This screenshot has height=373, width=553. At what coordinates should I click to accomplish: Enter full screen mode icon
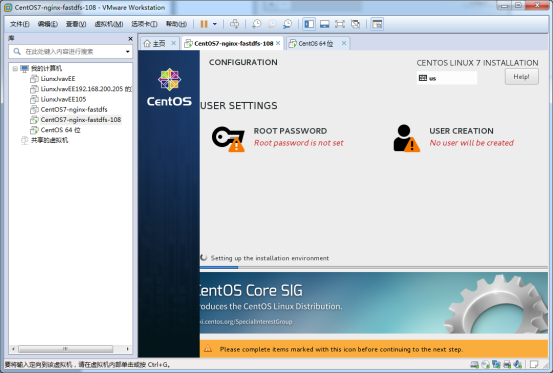pos(340,24)
